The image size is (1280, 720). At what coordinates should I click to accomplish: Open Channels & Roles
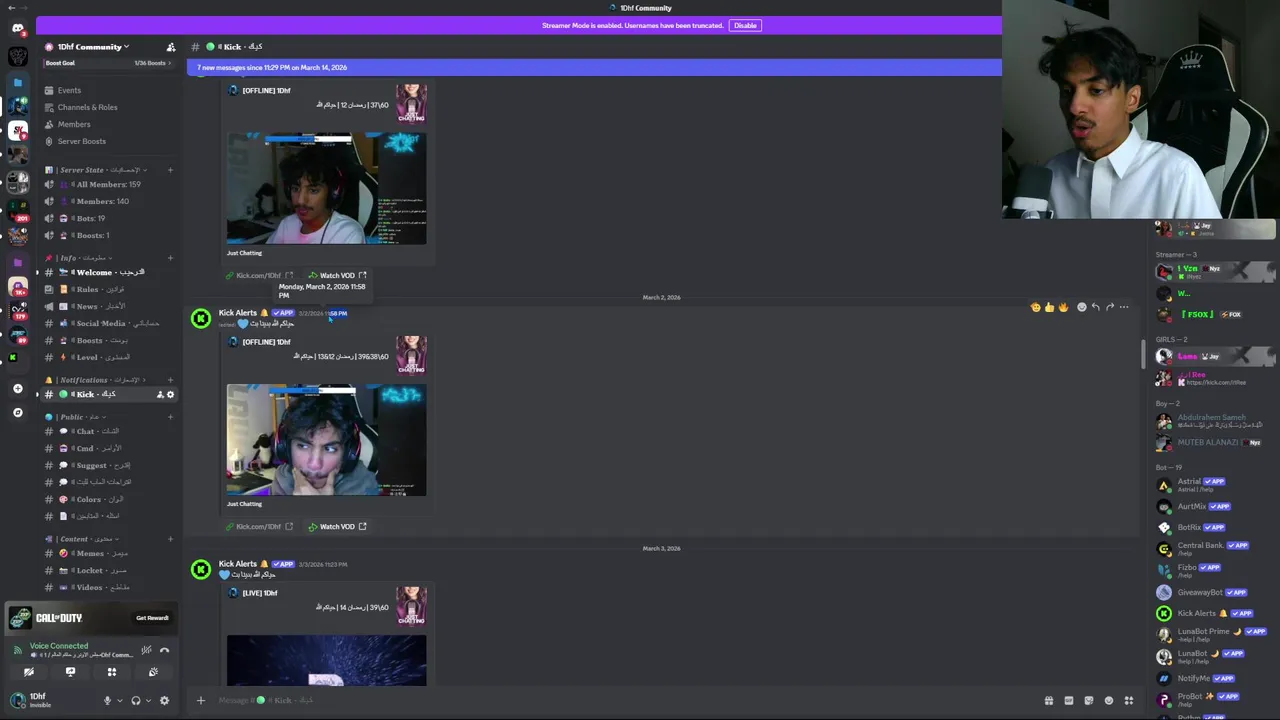tap(108, 107)
